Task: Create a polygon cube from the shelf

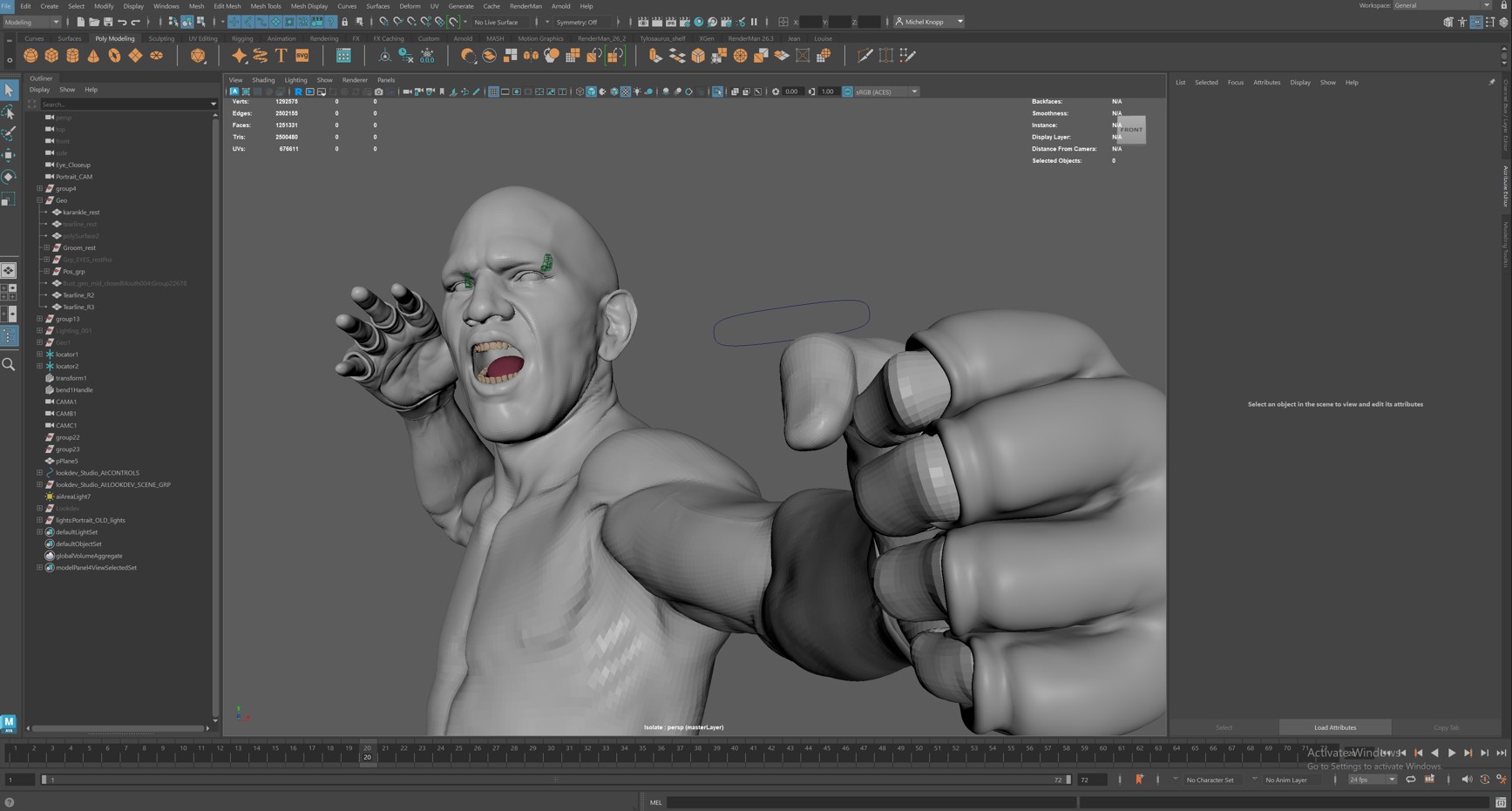Action: pos(51,56)
